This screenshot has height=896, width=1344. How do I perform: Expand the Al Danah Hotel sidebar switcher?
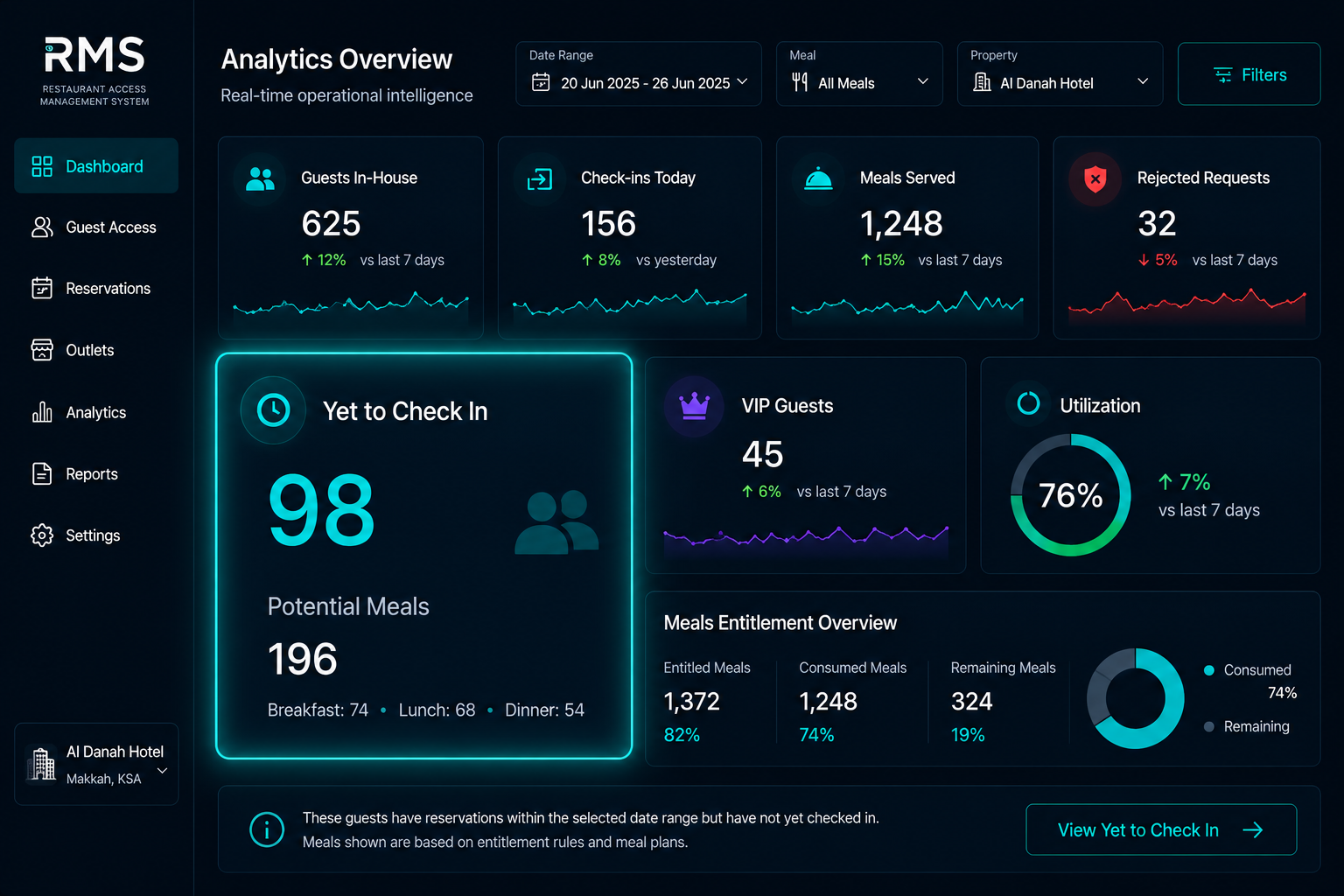click(96, 764)
